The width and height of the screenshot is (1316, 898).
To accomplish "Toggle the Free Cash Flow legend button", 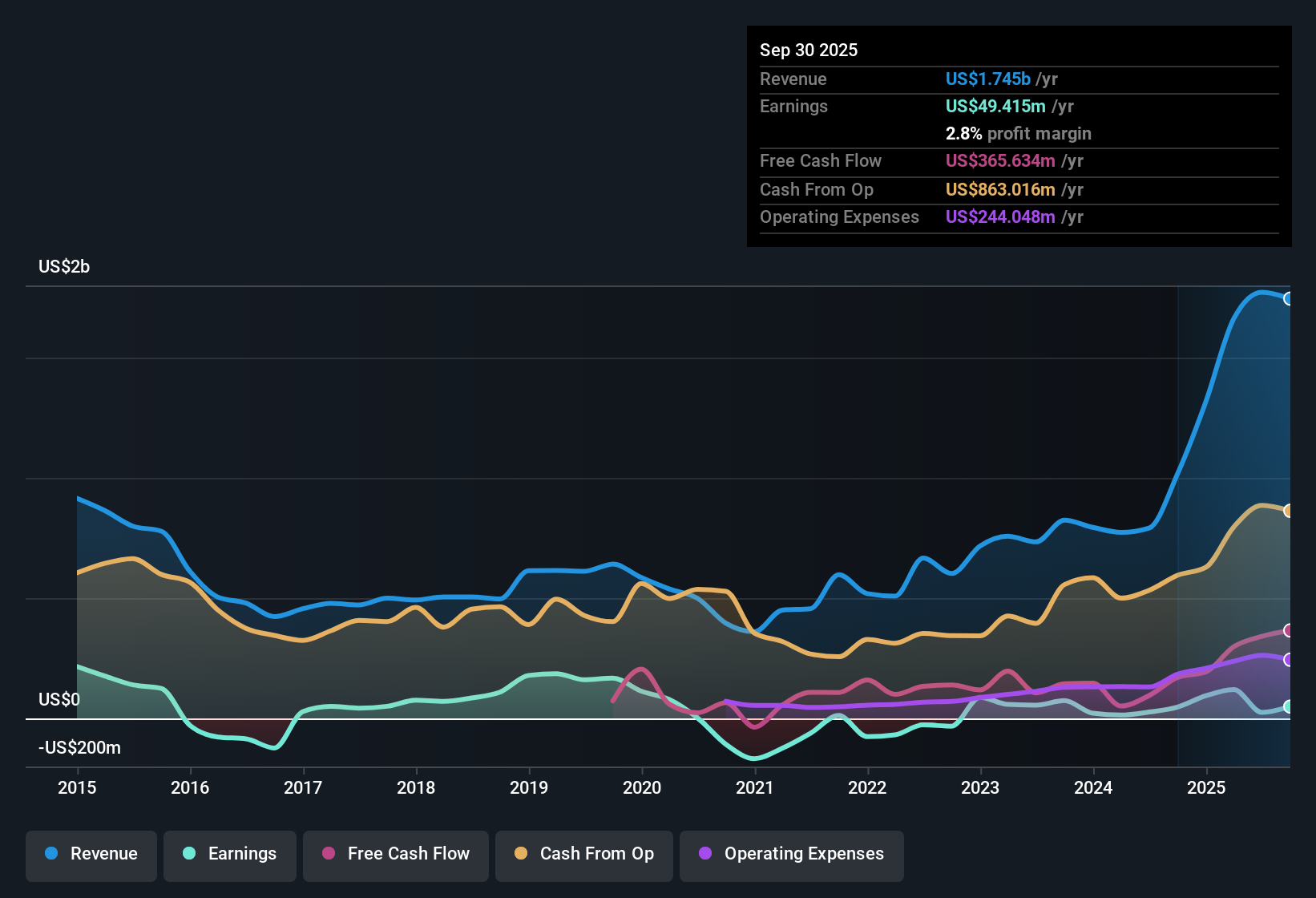I will point(396,855).
